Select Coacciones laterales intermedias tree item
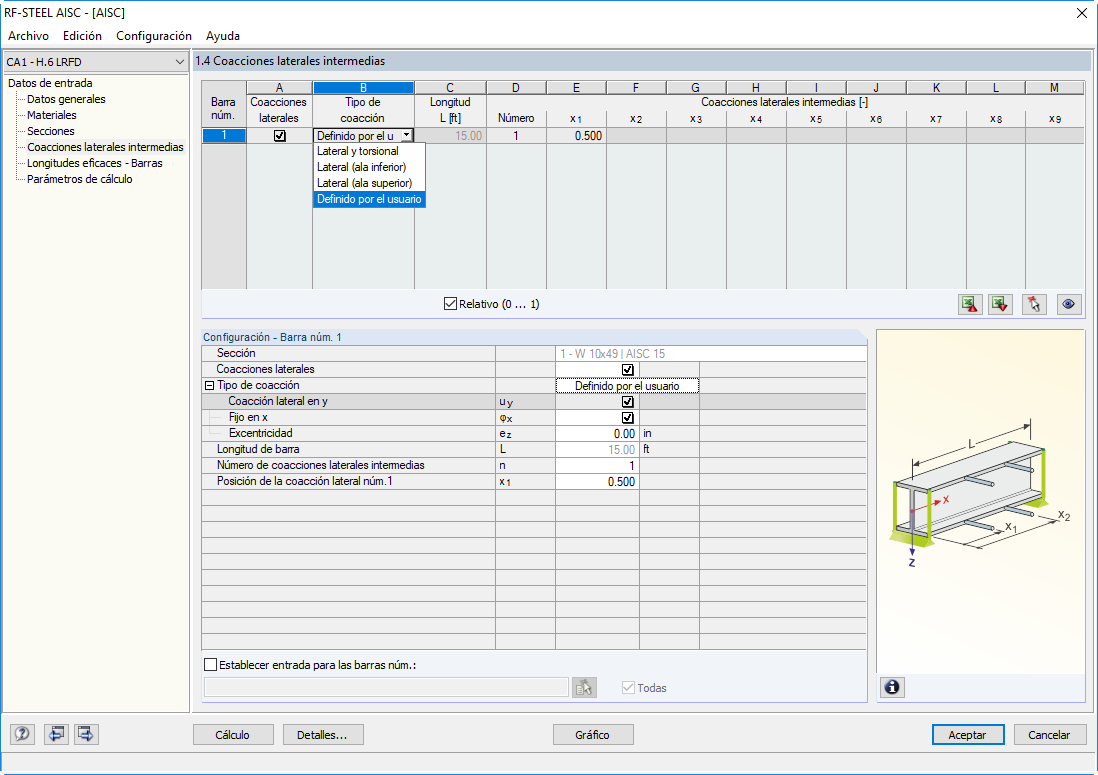The height and width of the screenshot is (775, 1098). 105,148
